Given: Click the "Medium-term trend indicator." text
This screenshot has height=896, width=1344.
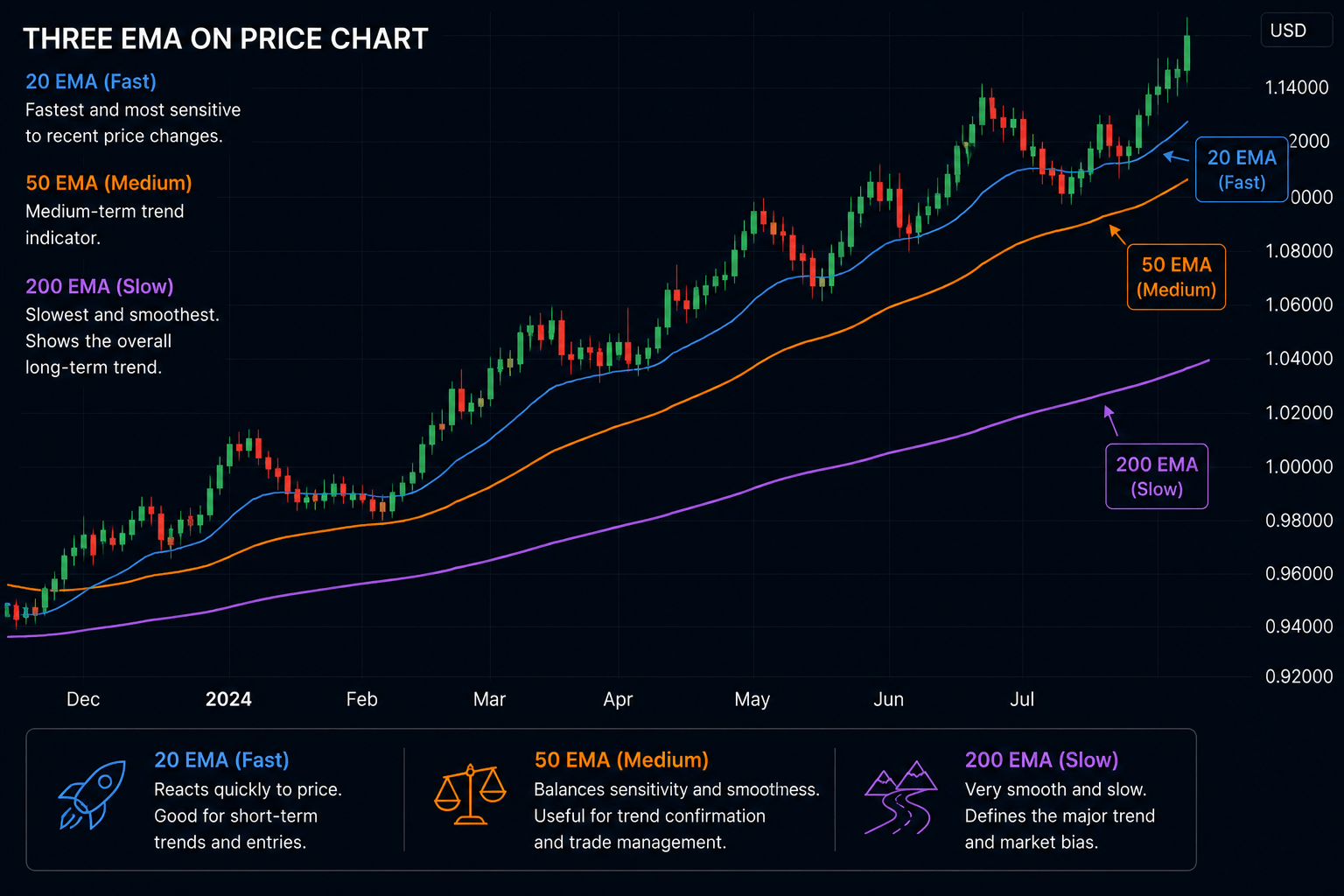Looking at the screenshot, I should 105,225.
